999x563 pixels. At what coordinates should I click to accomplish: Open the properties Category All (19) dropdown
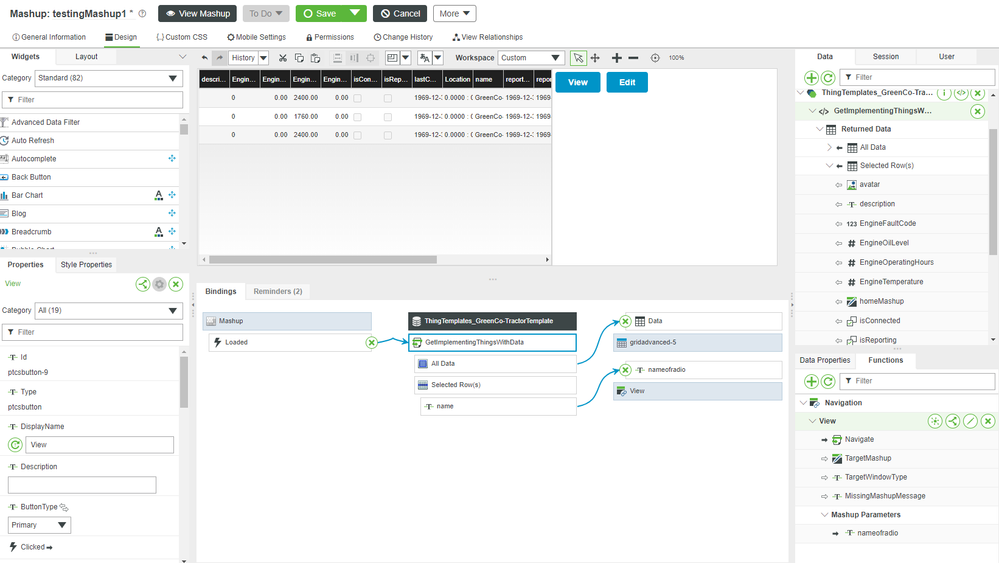(108, 311)
